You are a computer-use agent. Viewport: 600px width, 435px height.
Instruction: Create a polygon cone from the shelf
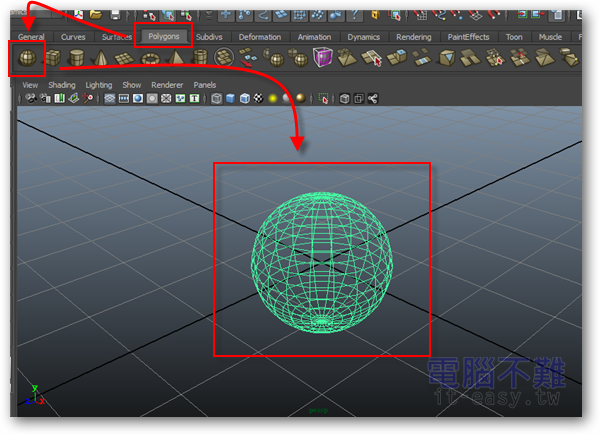click(x=101, y=58)
